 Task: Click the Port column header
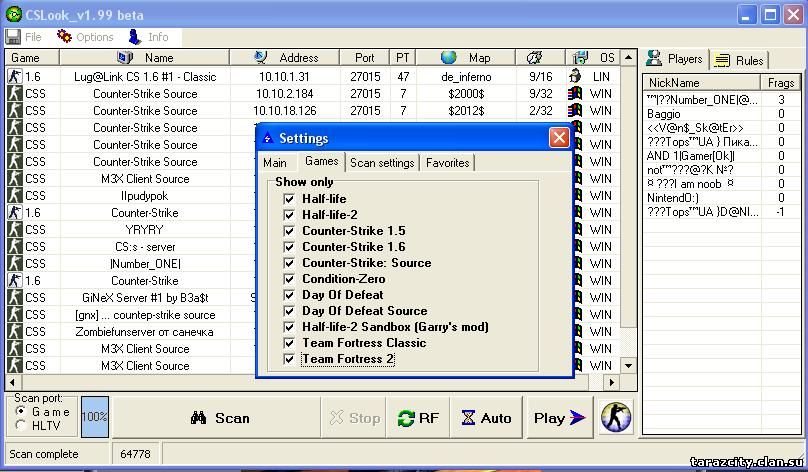point(365,58)
